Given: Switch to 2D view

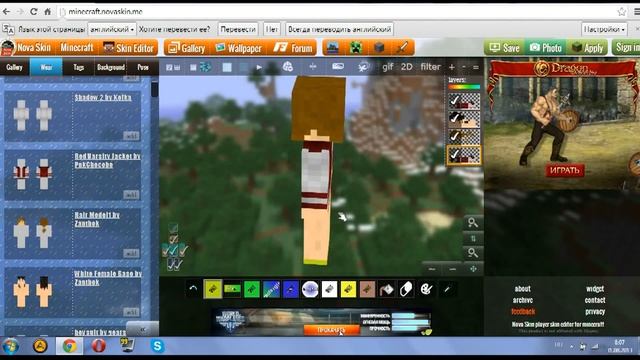Looking at the screenshot, I should click(x=407, y=67).
